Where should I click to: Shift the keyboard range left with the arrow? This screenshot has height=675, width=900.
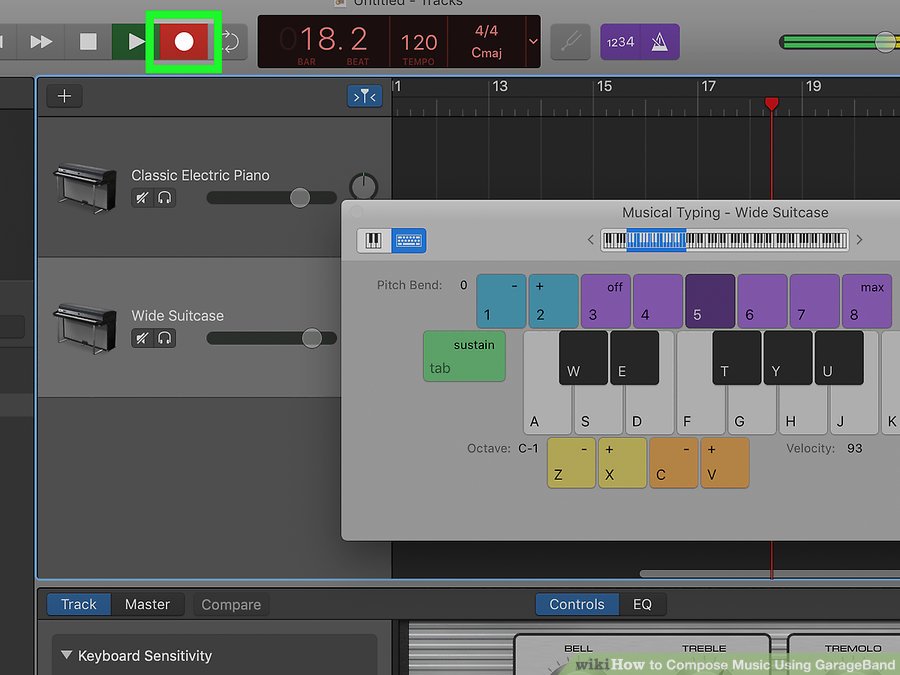coord(590,239)
